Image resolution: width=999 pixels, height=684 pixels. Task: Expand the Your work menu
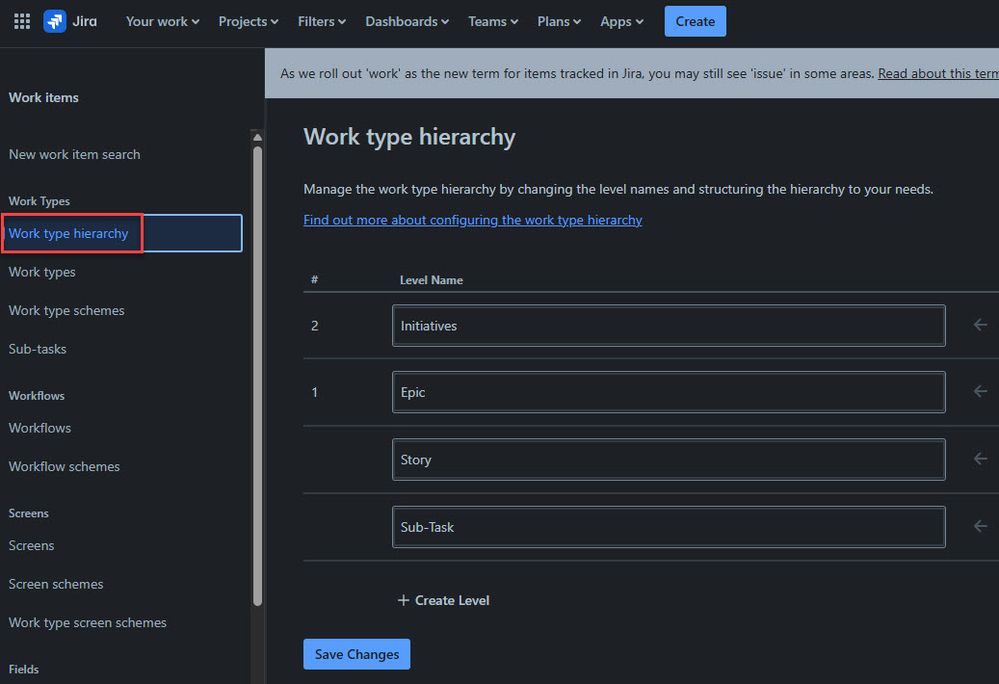tap(162, 21)
